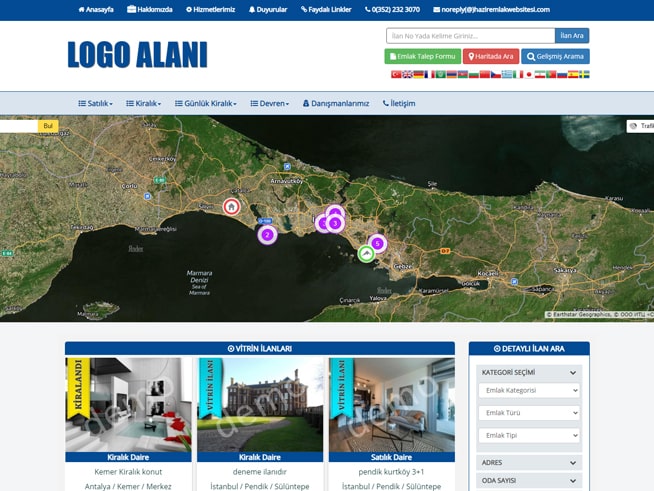Switch language using the UK flag

point(407,74)
